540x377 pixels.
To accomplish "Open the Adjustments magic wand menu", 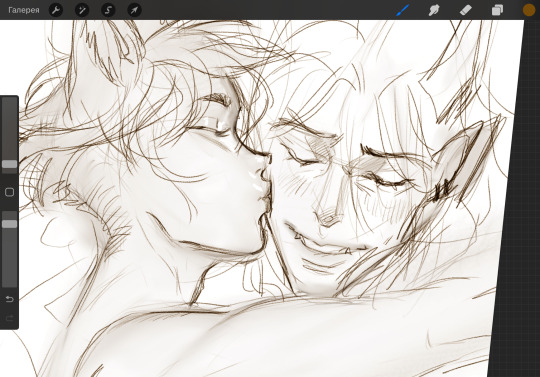I will pyautogui.click(x=82, y=10).
